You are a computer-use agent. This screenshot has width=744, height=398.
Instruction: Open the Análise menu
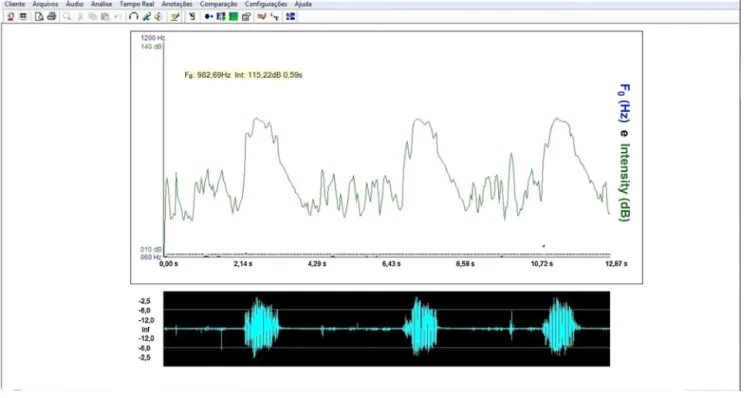pos(102,4)
